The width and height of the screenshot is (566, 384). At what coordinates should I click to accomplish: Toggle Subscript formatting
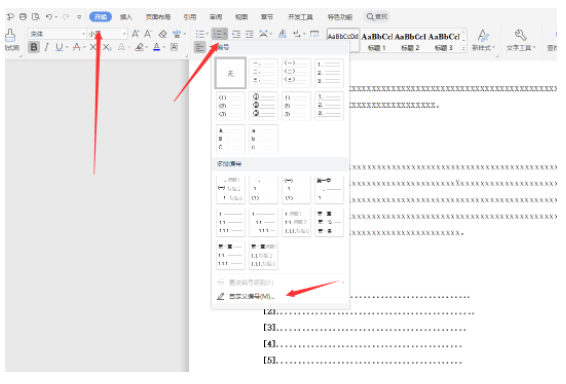tap(107, 47)
